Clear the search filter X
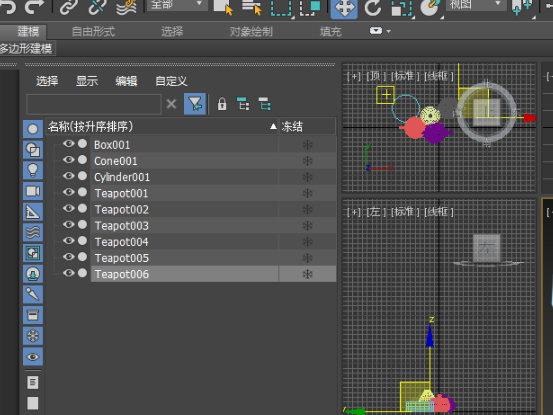 [x=171, y=104]
